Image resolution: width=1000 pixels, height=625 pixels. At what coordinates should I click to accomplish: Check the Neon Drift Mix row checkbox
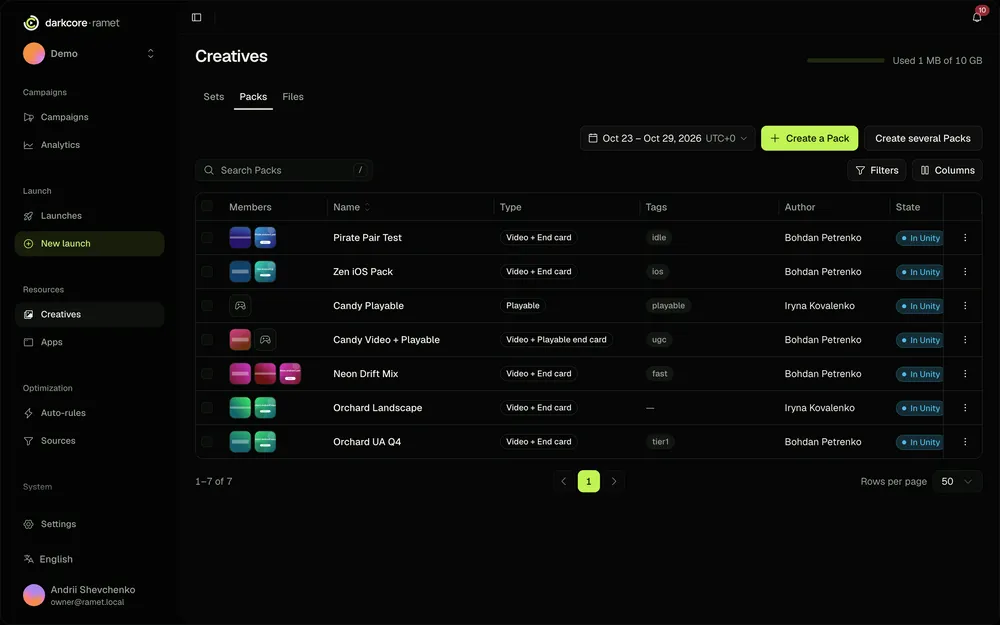(207, 374)
